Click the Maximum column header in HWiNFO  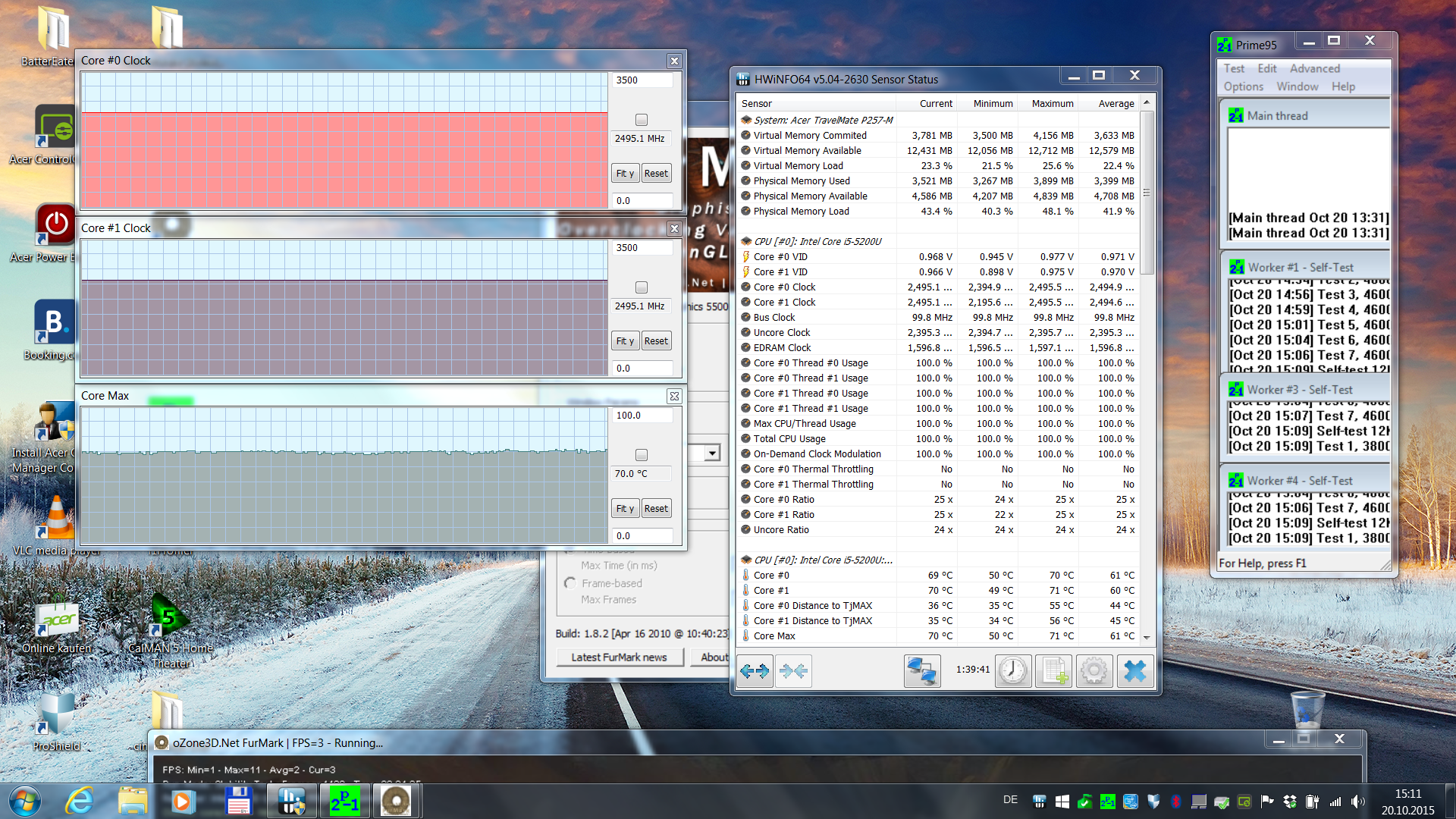[1047, 104]
